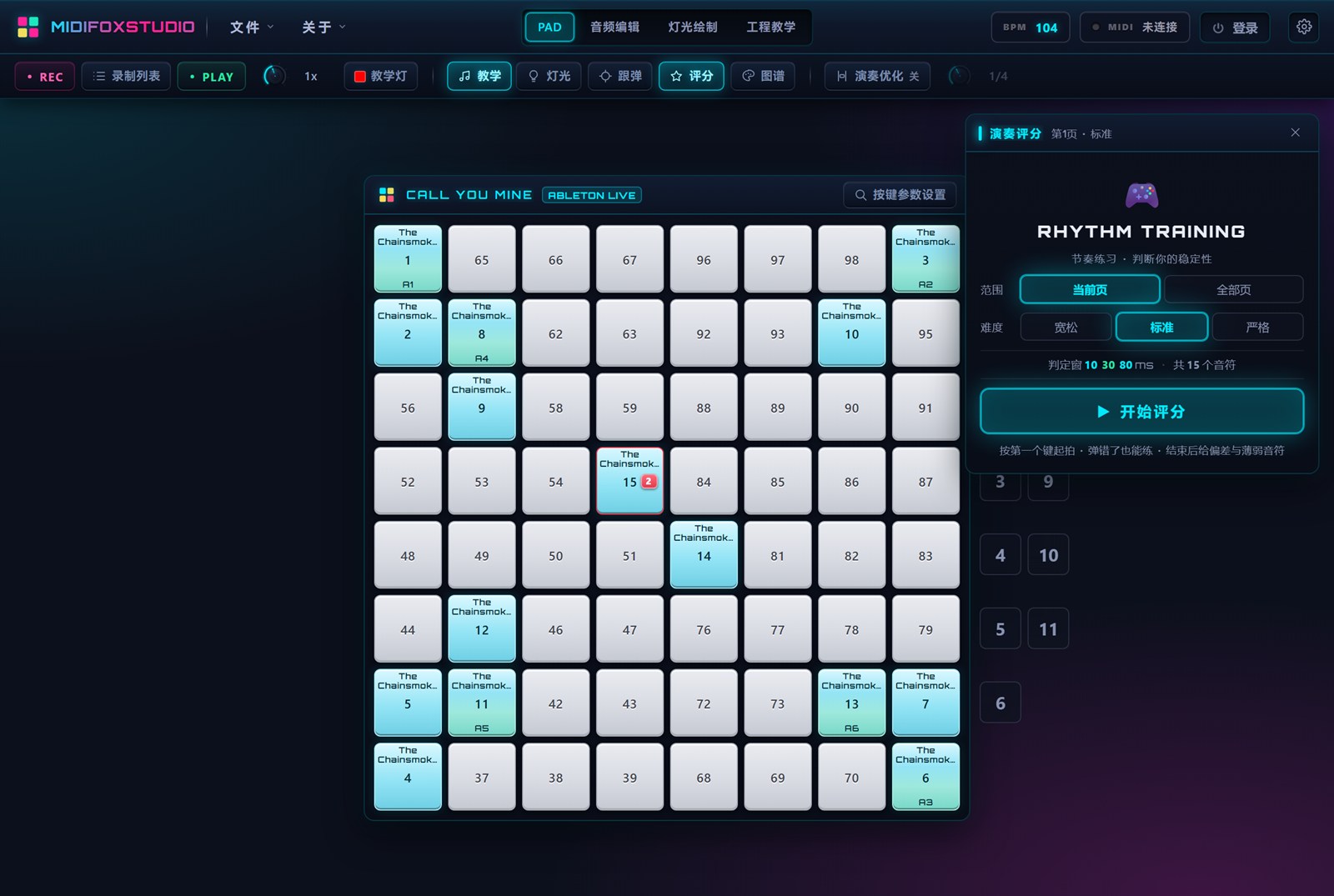Start recording with REC button
Screen dimensions: 1334x896
(44, 76)
